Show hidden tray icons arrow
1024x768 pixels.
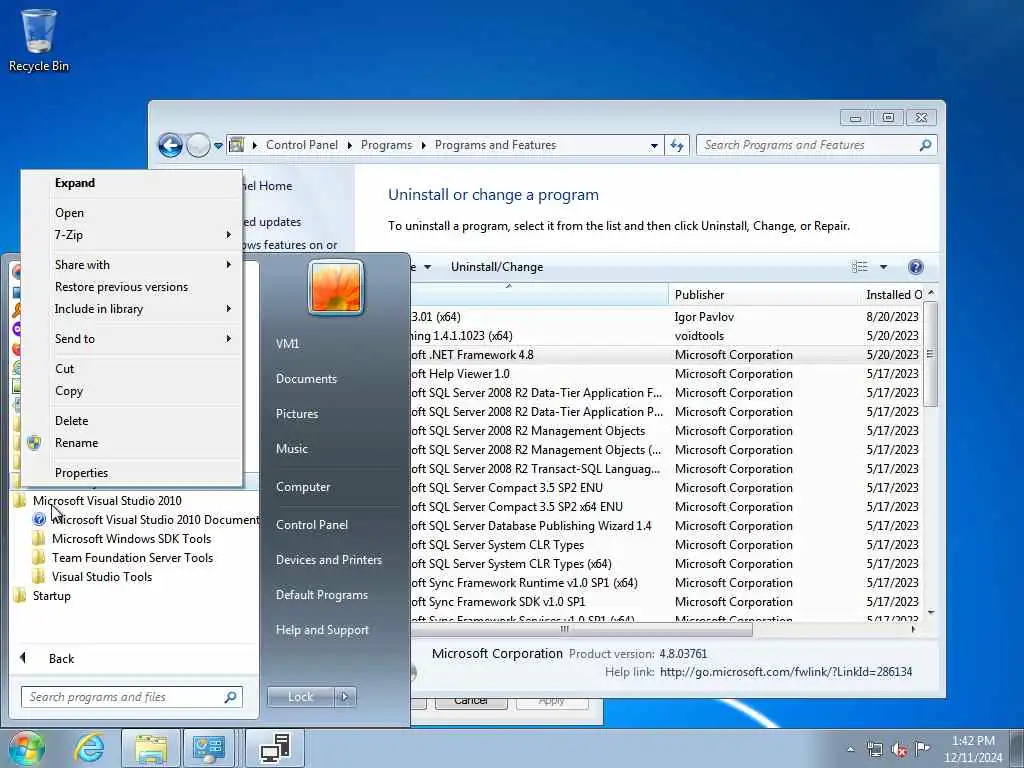tap(850, 749)
